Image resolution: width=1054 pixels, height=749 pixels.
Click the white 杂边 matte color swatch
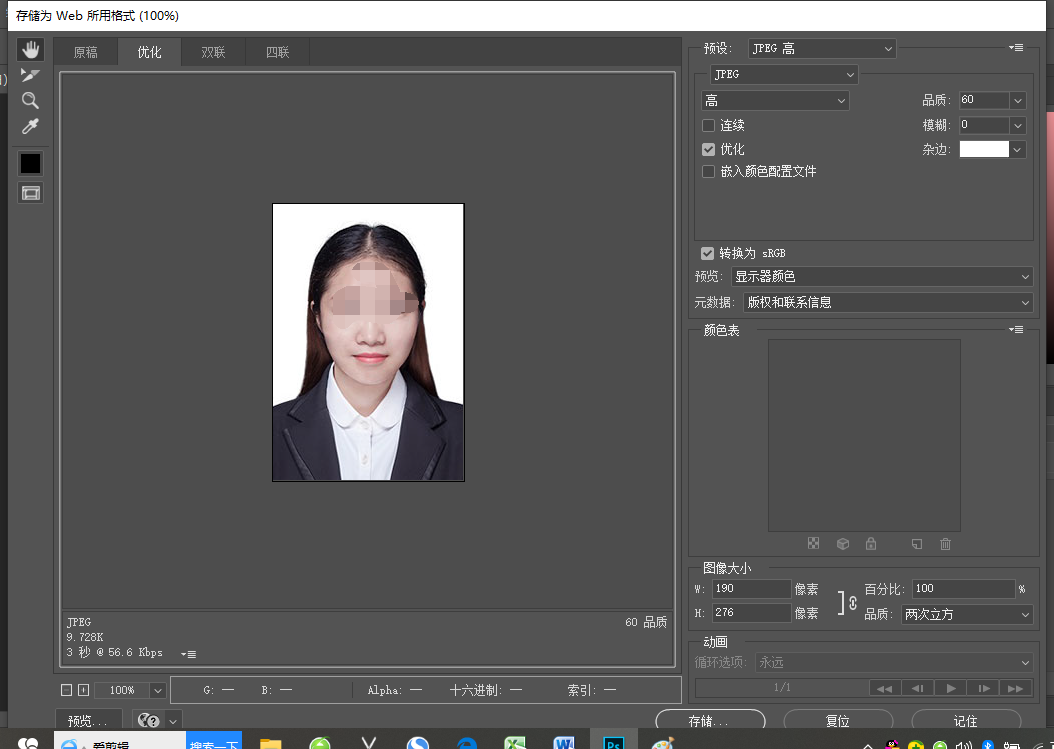(984, 149)
